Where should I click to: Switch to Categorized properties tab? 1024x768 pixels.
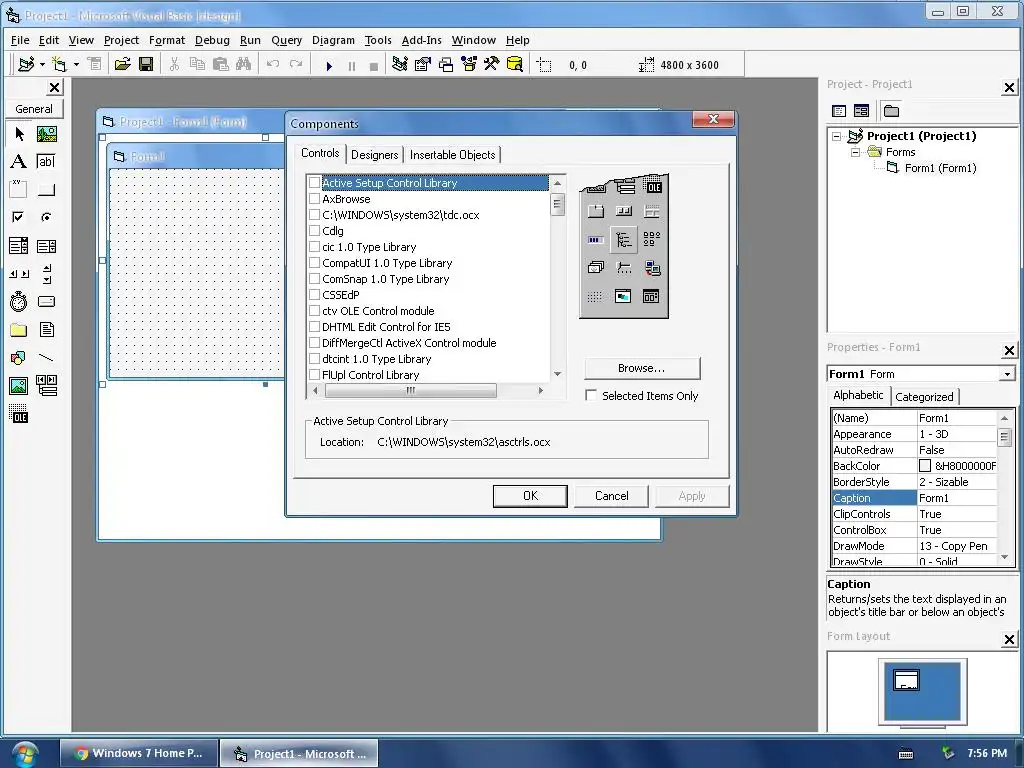pos(924,396)
